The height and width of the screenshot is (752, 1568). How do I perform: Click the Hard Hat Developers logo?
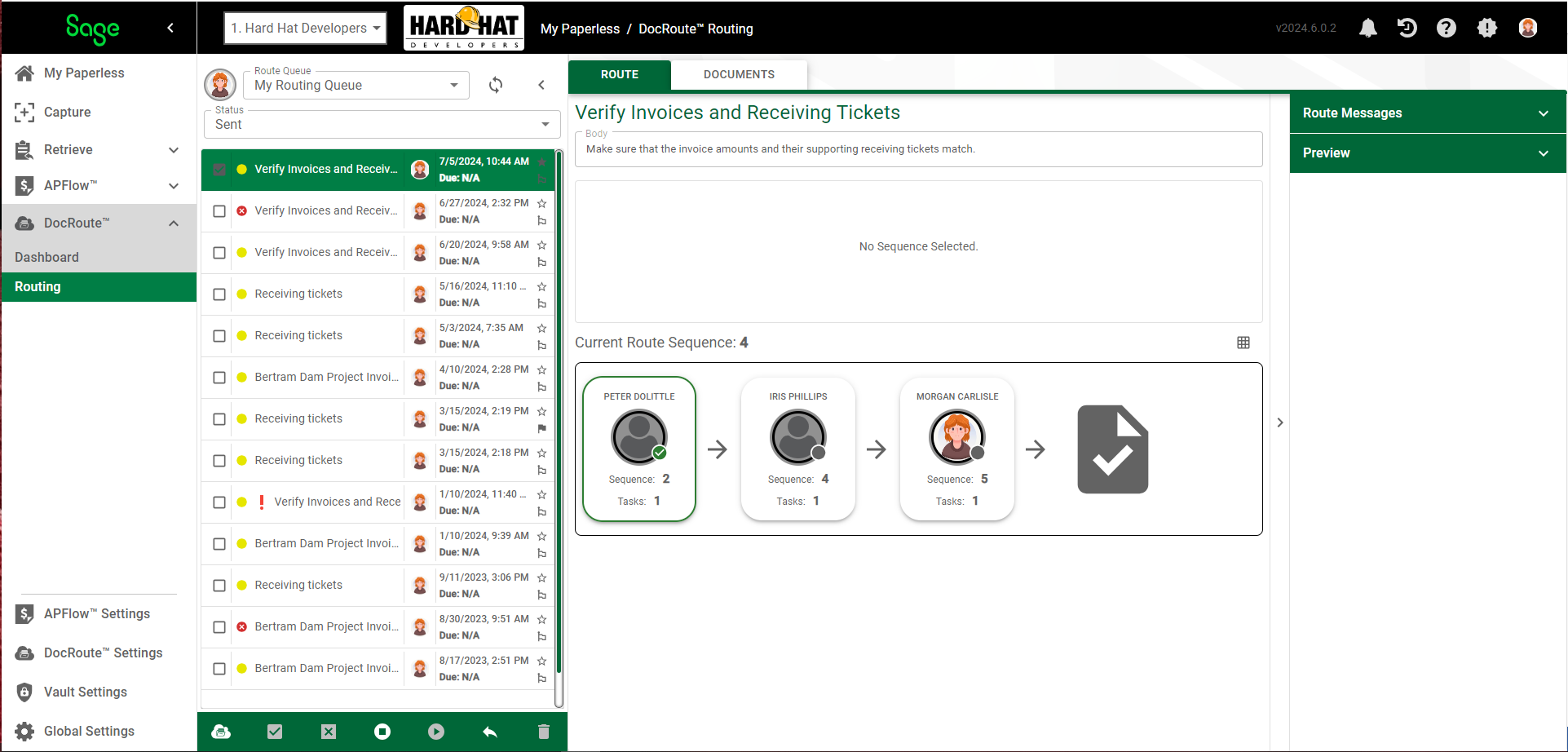(464, 28)
